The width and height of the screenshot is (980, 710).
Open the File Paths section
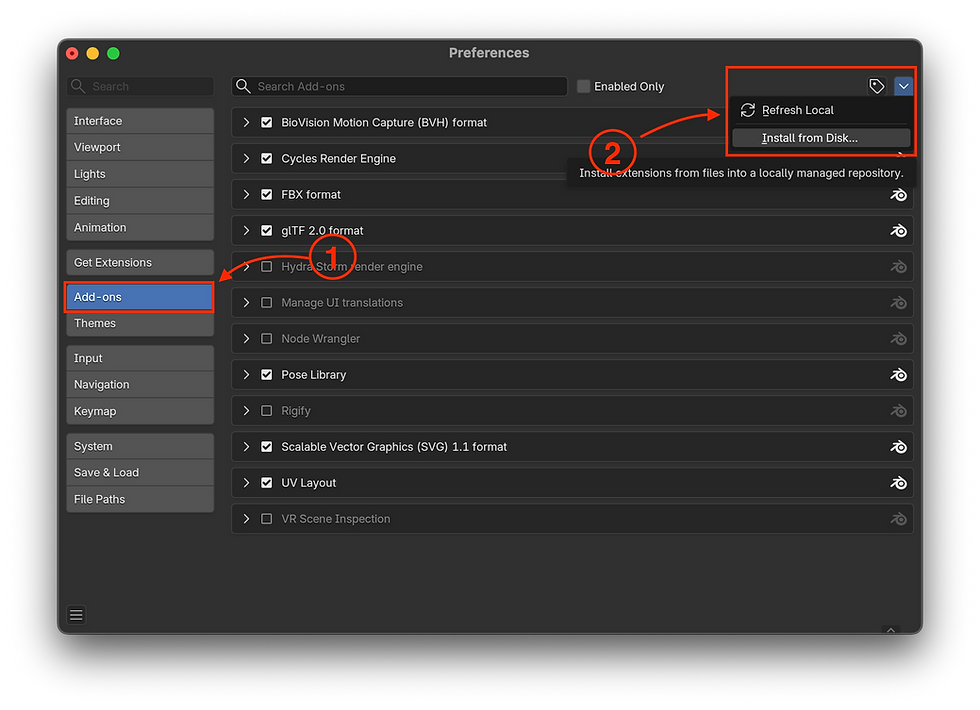(140, 500)
